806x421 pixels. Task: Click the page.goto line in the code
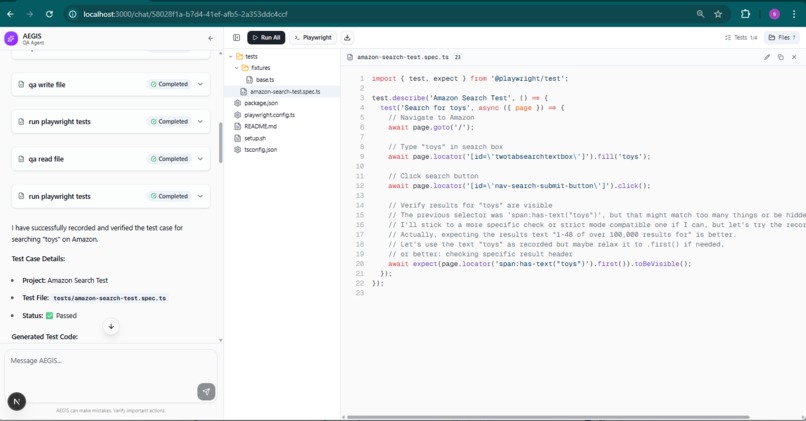(431, 127)
